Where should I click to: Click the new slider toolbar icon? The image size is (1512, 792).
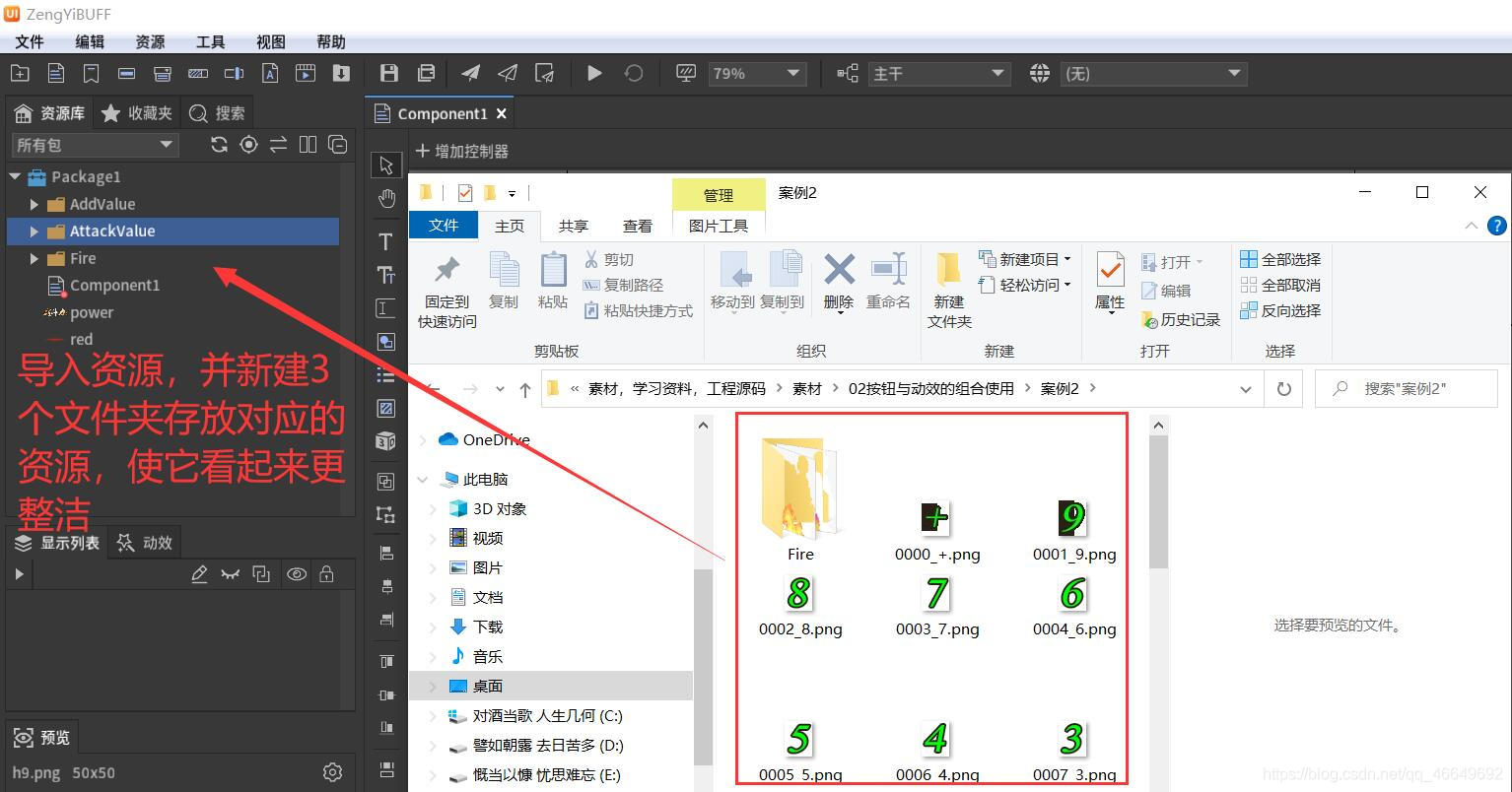(x=234, y=73)
